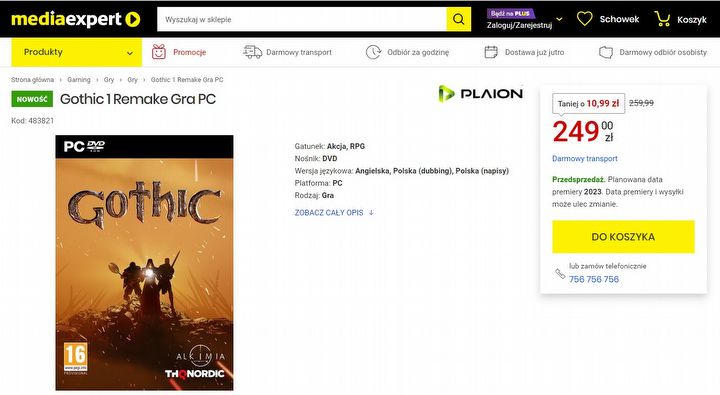Click the Darmowy transport link under price

pos(585,158)
